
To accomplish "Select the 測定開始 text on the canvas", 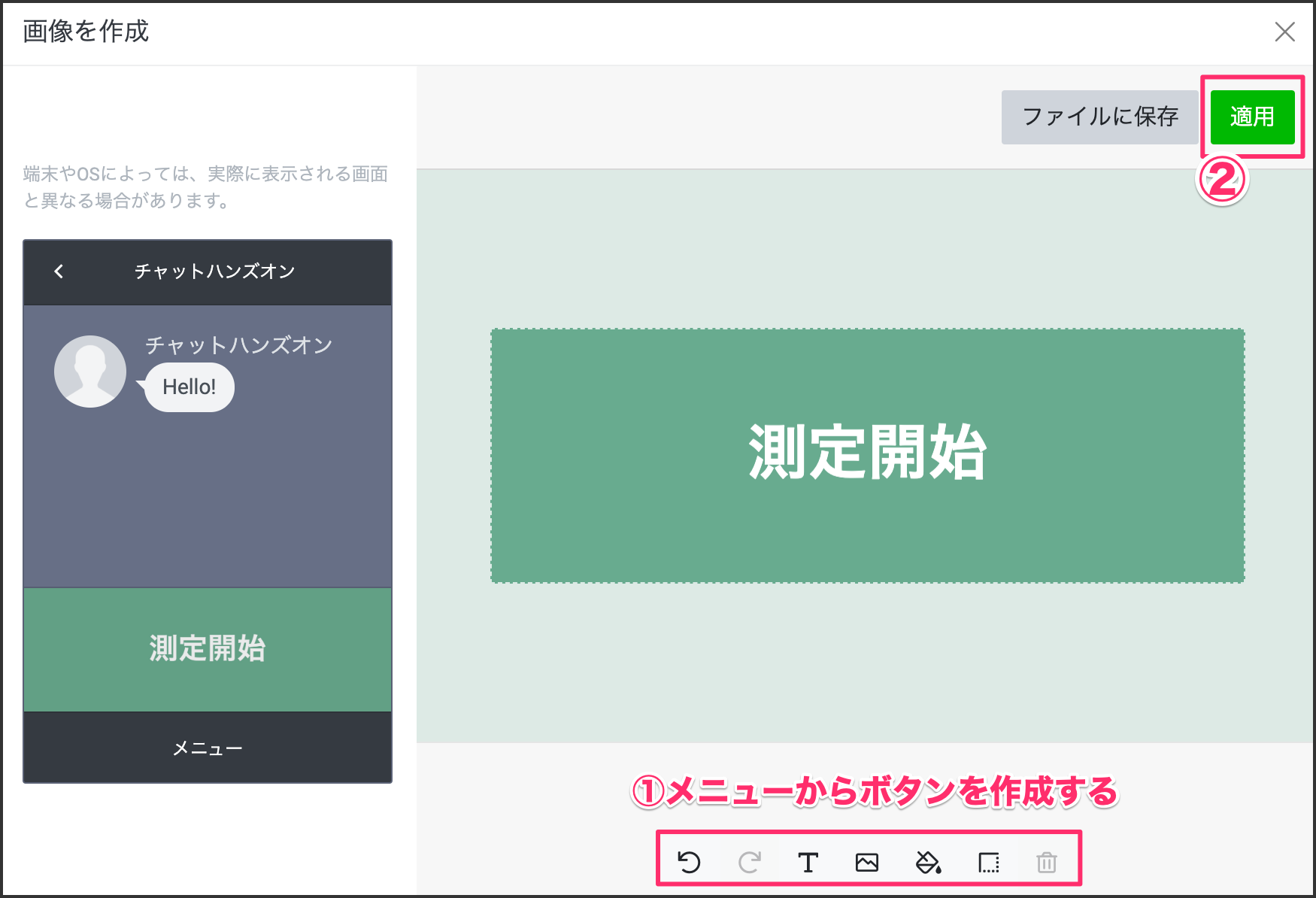I will 867,452.
